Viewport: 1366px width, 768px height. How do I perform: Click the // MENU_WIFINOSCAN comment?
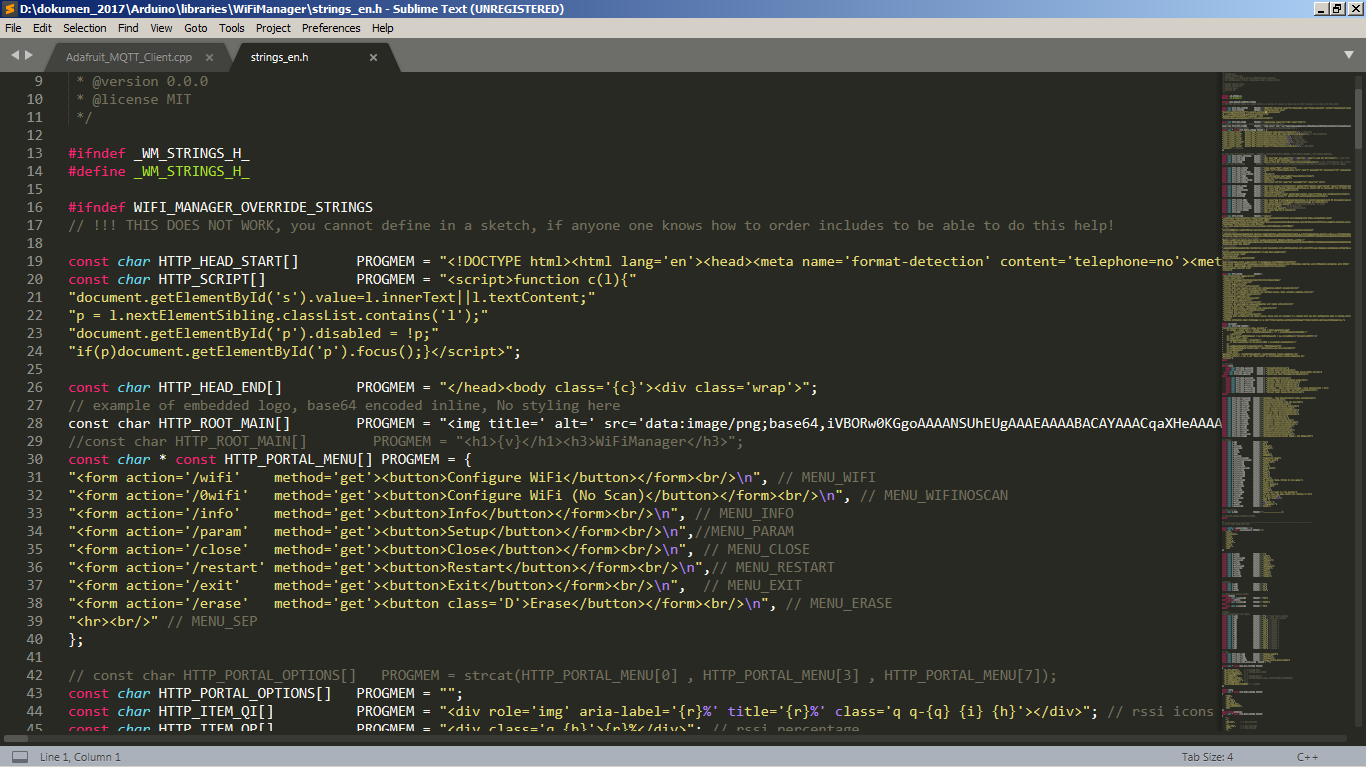tap(934, 495)
